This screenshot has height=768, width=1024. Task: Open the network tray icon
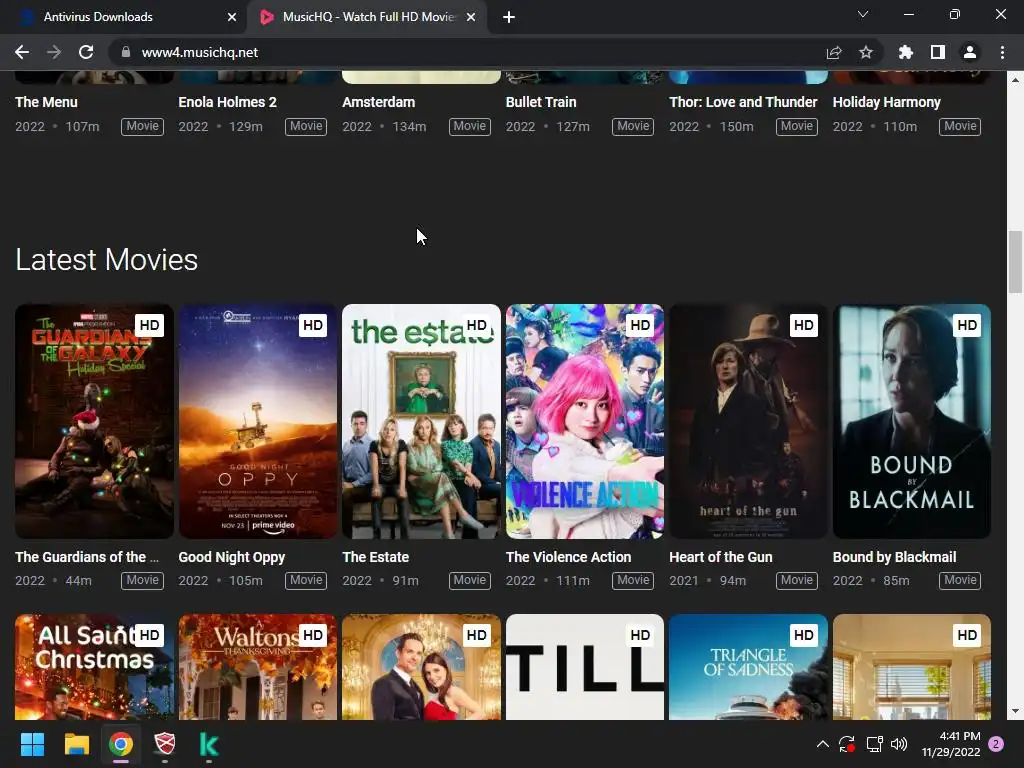[x=874, y=744]
